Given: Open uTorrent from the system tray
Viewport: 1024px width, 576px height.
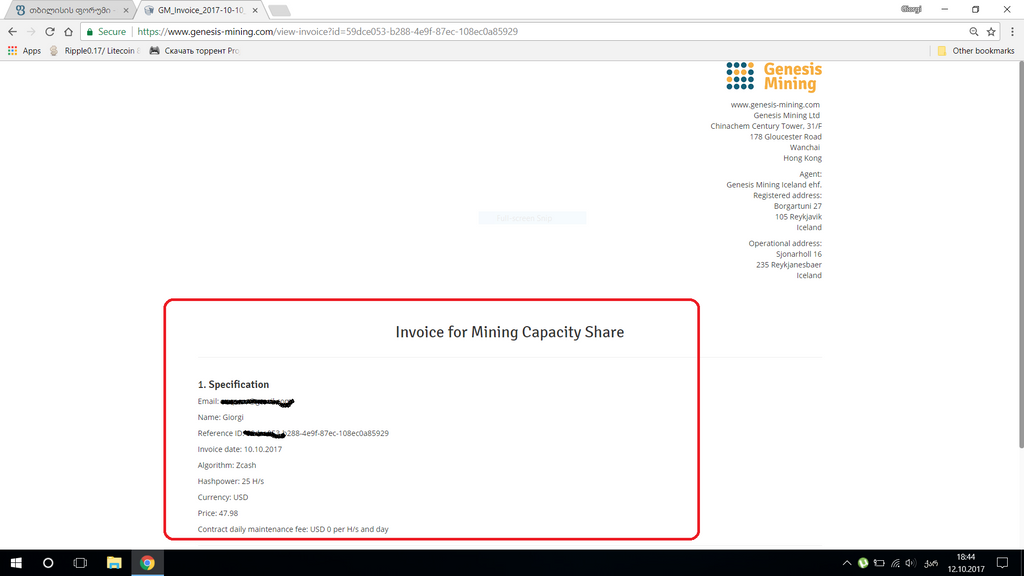Looking at the screenshot, I should pyautogui.click(x=863, y=563).
